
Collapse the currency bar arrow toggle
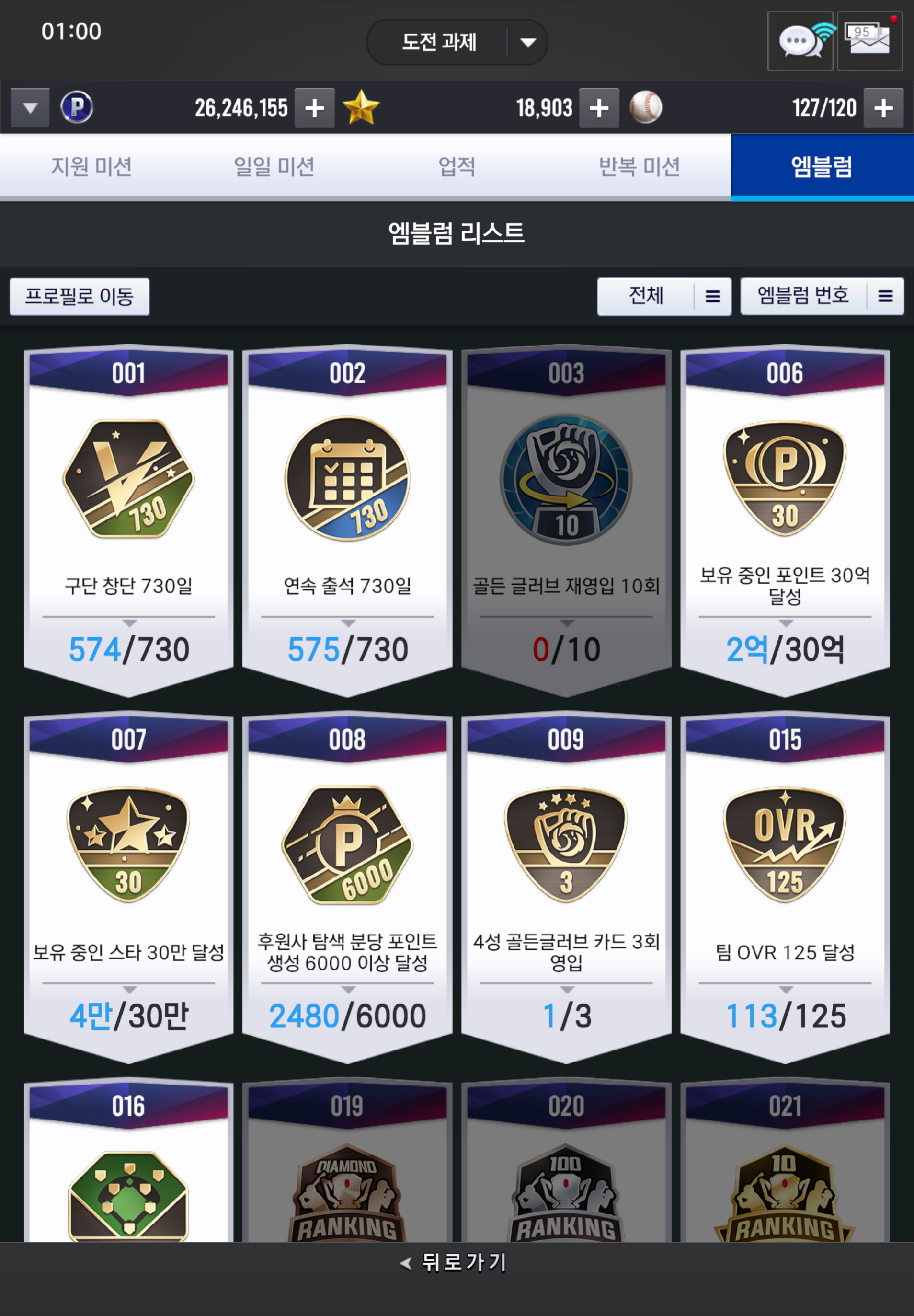(x=30, y=108)
